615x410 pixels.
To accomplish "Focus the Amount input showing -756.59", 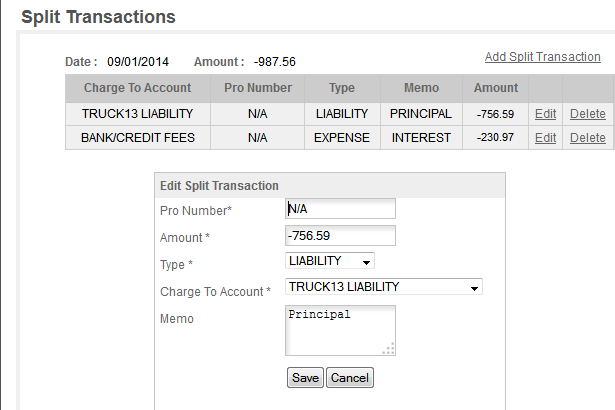I will point(340,235).
